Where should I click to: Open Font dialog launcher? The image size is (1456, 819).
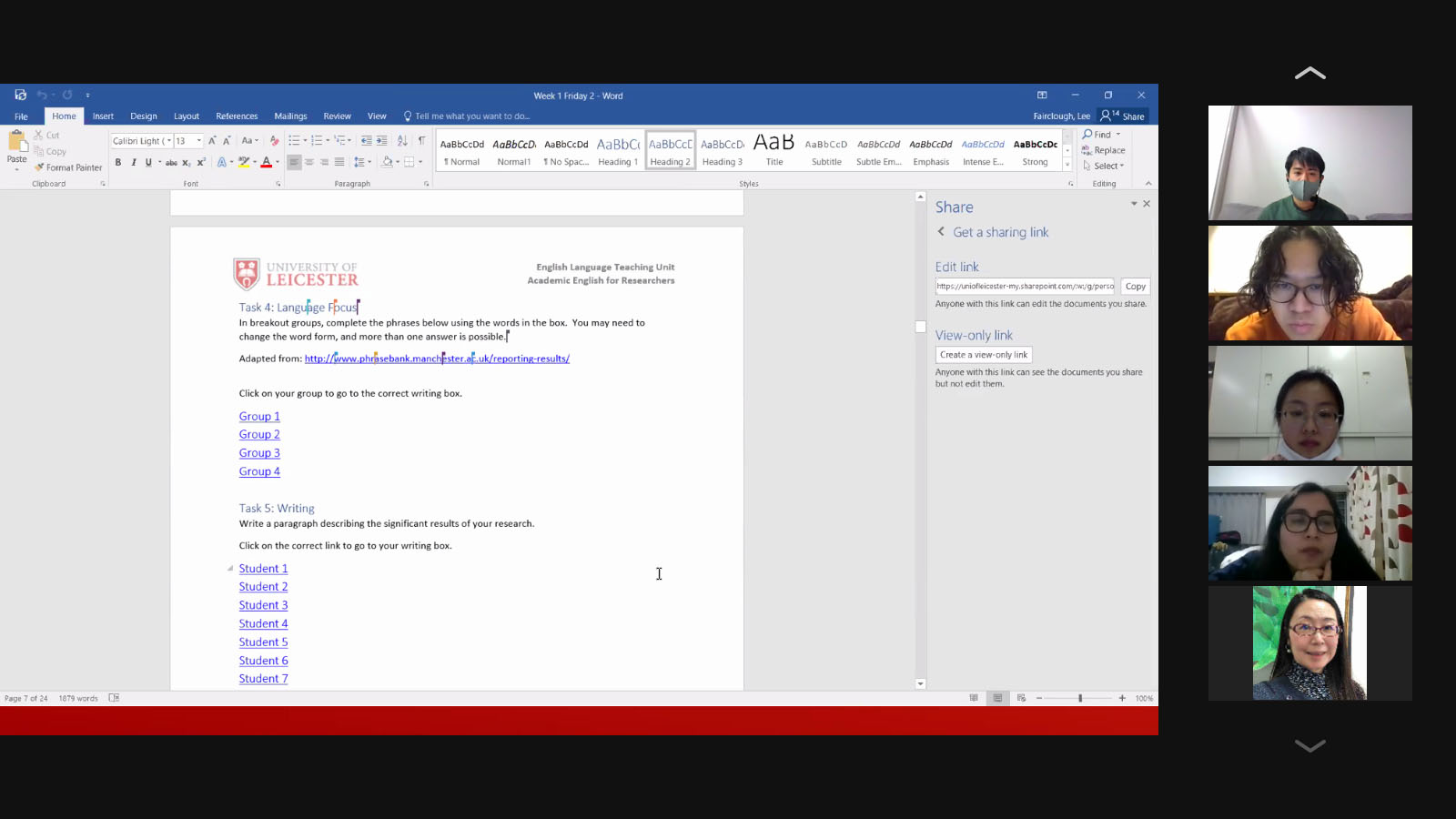(278, 184)
